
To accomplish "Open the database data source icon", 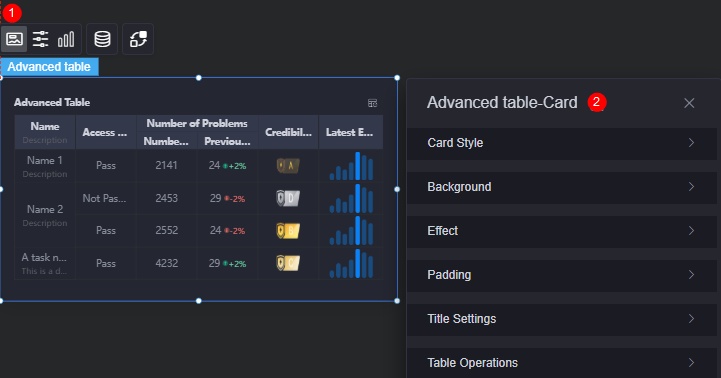I will pos(102,39).
